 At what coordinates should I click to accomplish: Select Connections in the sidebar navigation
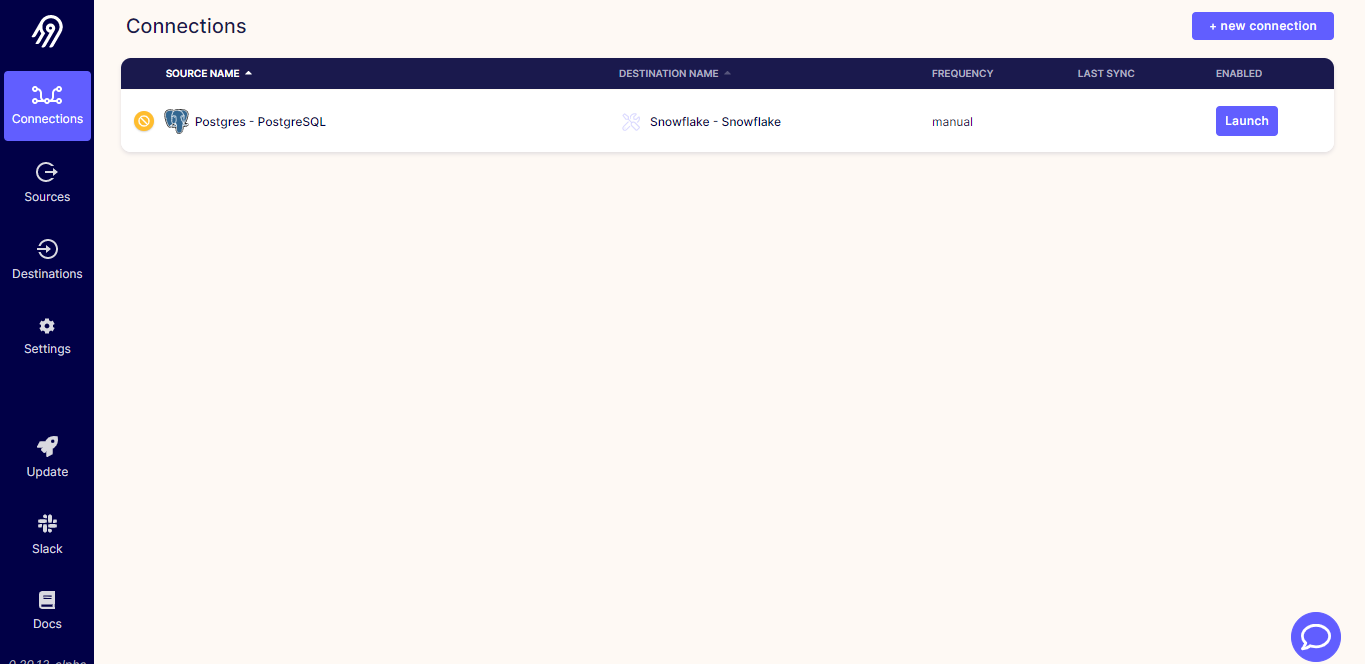(x=46, y=106)
